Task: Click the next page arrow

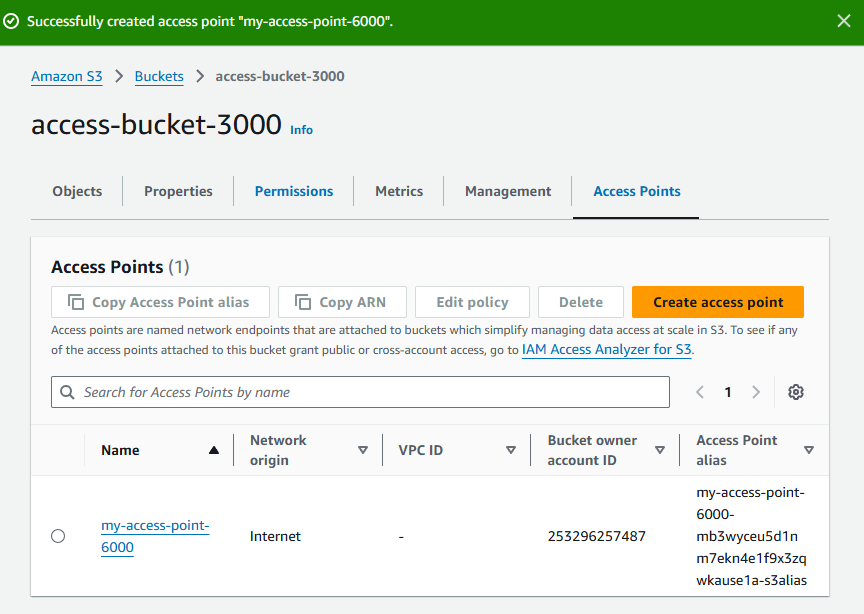Action: pyautogui.click(x=756, y=392)
